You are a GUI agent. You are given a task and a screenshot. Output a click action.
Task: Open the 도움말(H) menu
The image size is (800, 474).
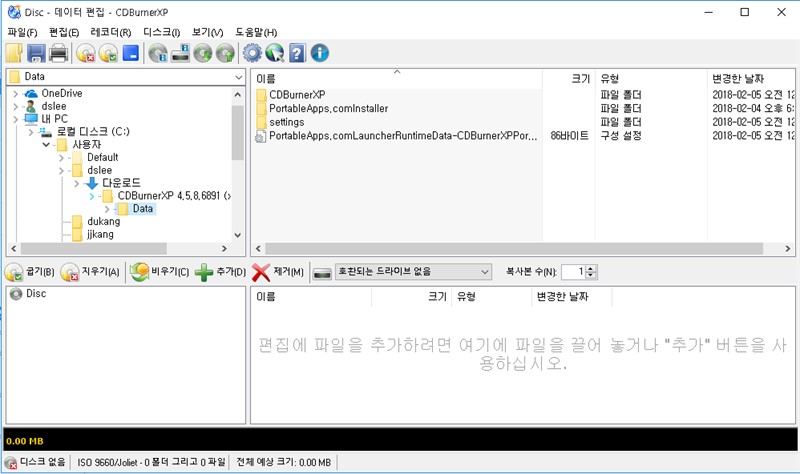pos(256,32)
